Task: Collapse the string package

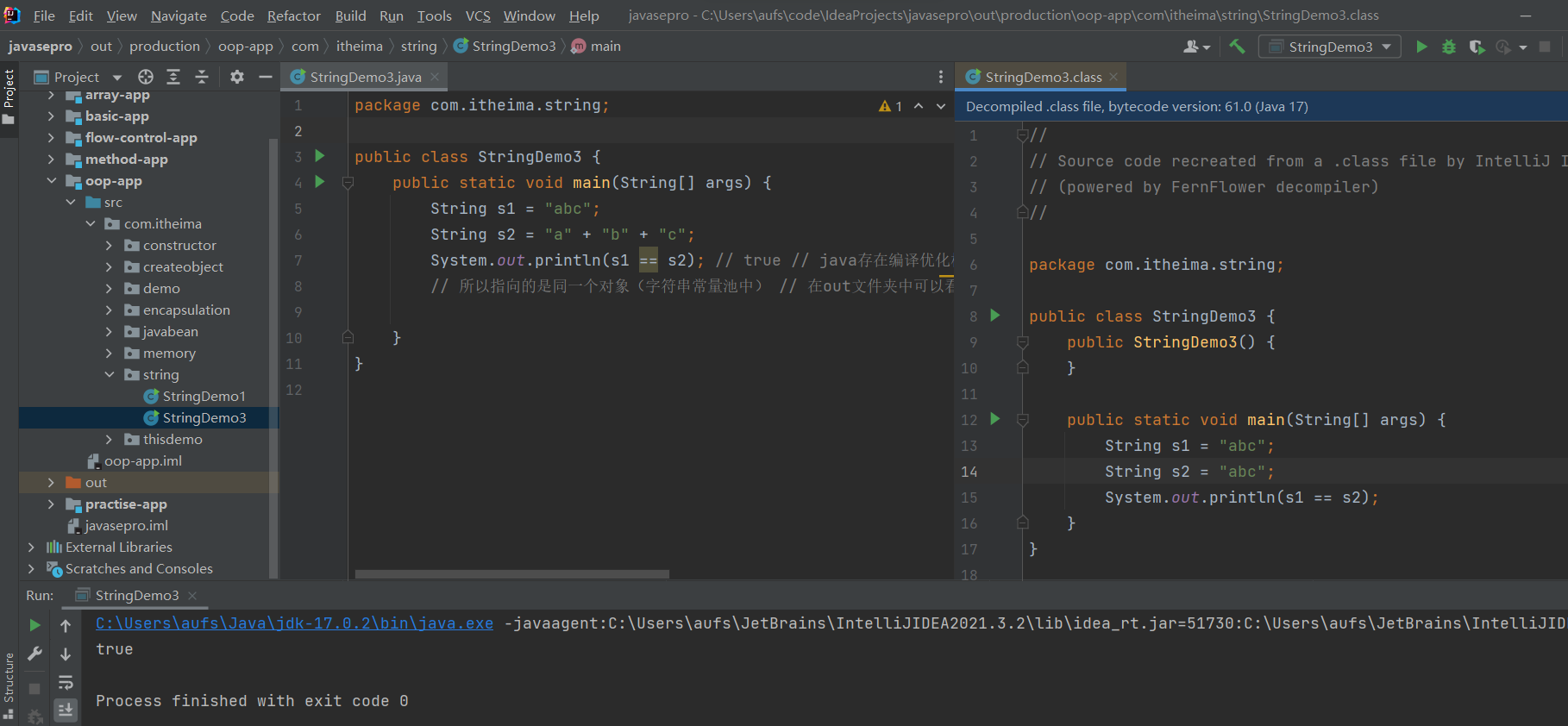Action: 110,374
